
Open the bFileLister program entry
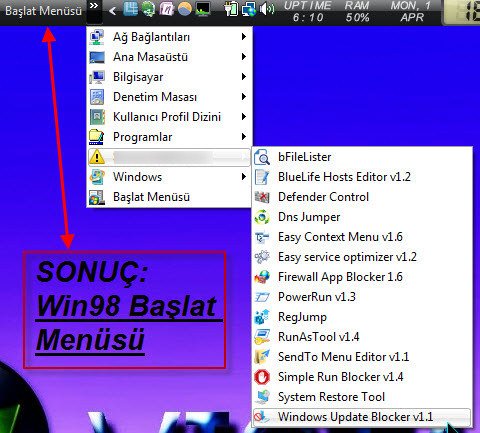click(362, 157)
